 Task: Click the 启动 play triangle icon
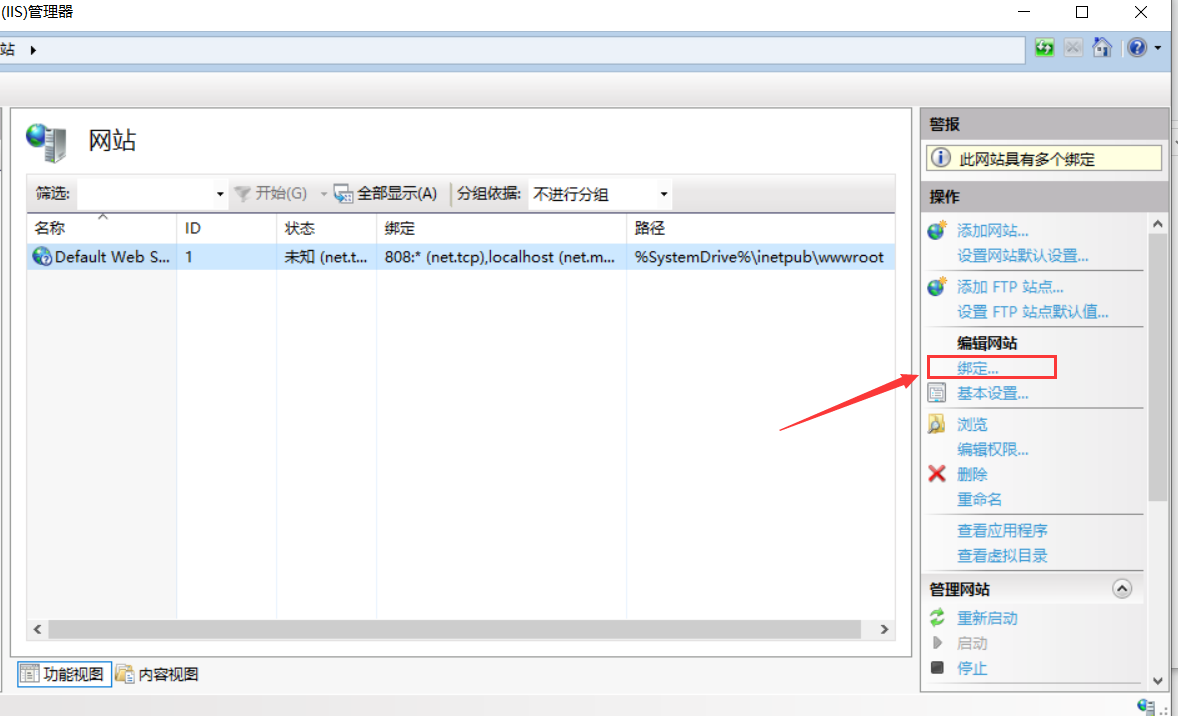click(x=937, y=642)
